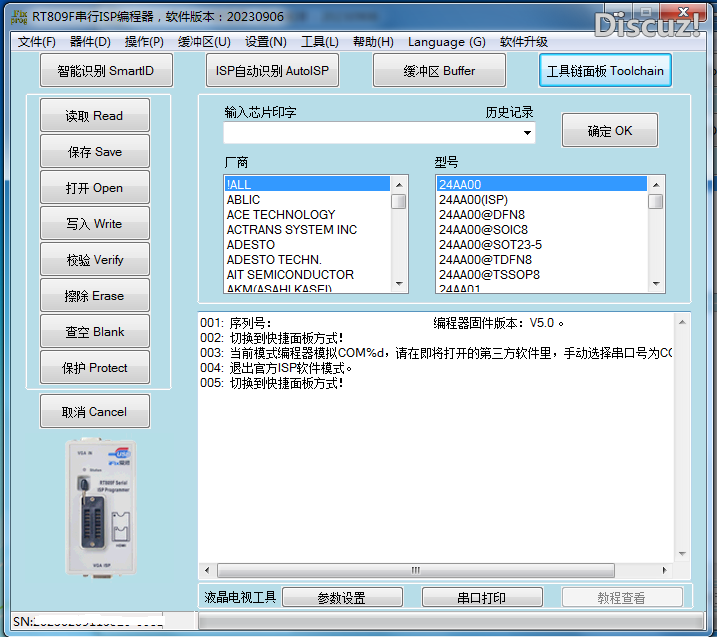Open the 操作(P) menu
Viewport: 717px width, 637px height.
[x=144, y=42]
